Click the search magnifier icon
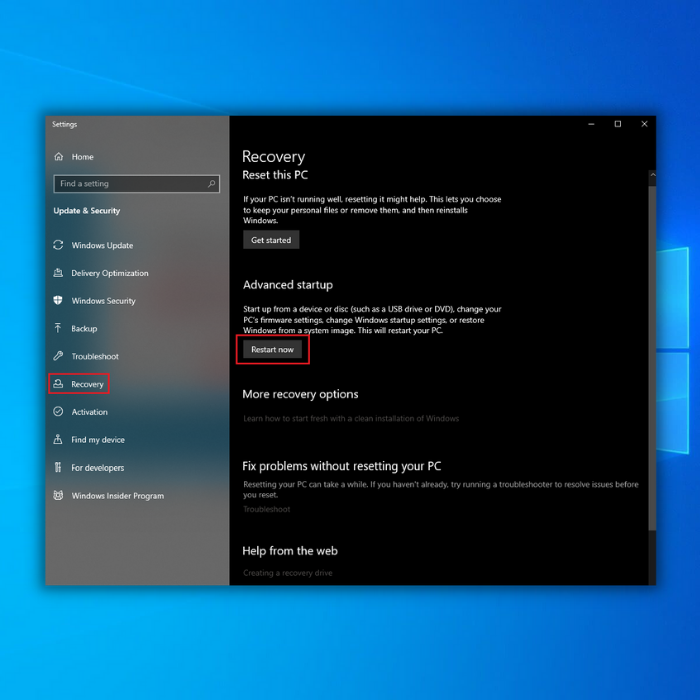This screenshot has height=700, width=700. 212,183
